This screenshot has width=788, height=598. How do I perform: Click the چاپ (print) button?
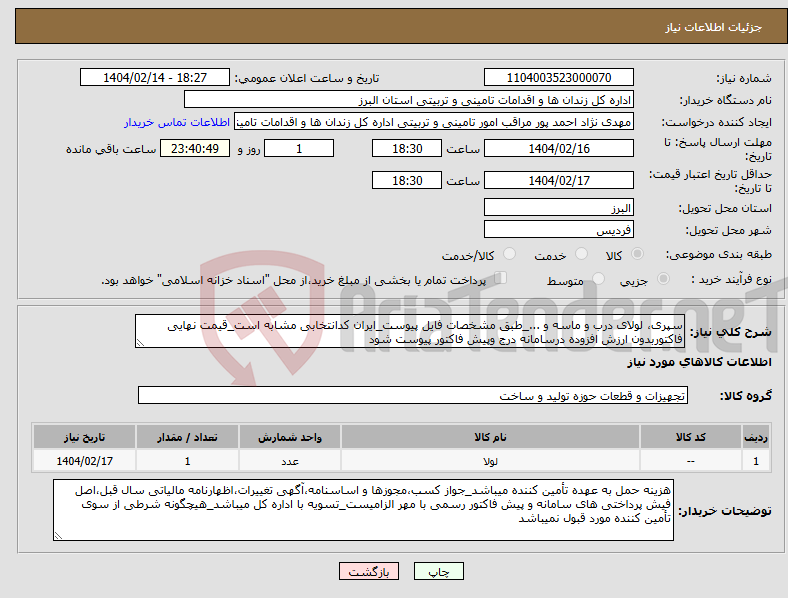(x=438, y=571)
